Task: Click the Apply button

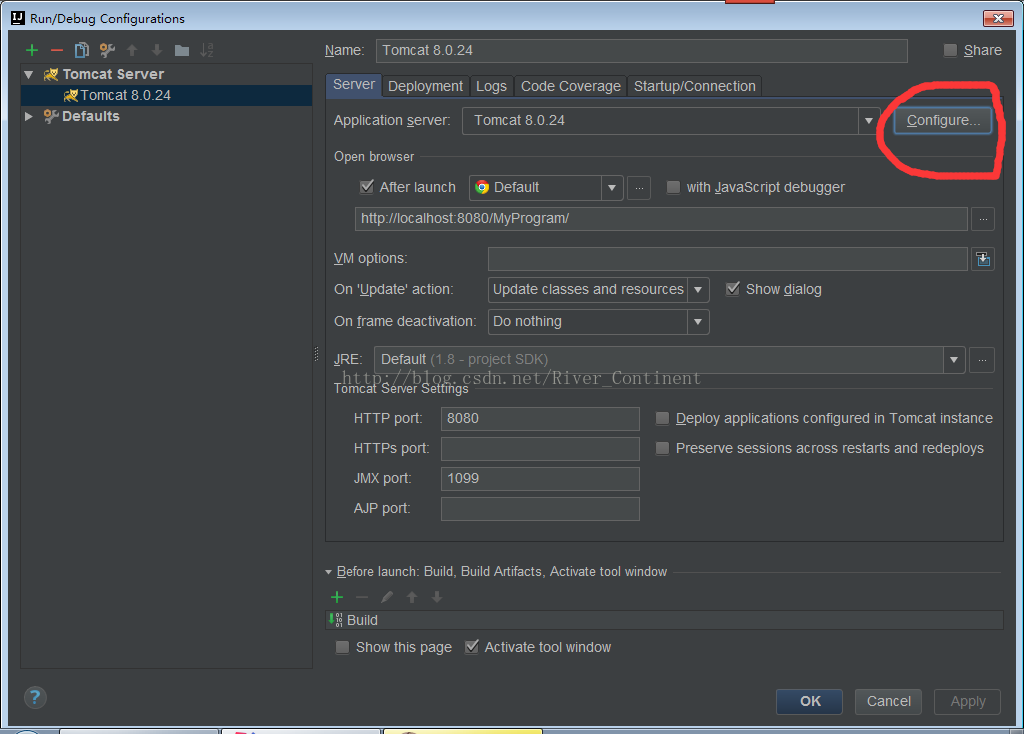Action: [967, 701]
